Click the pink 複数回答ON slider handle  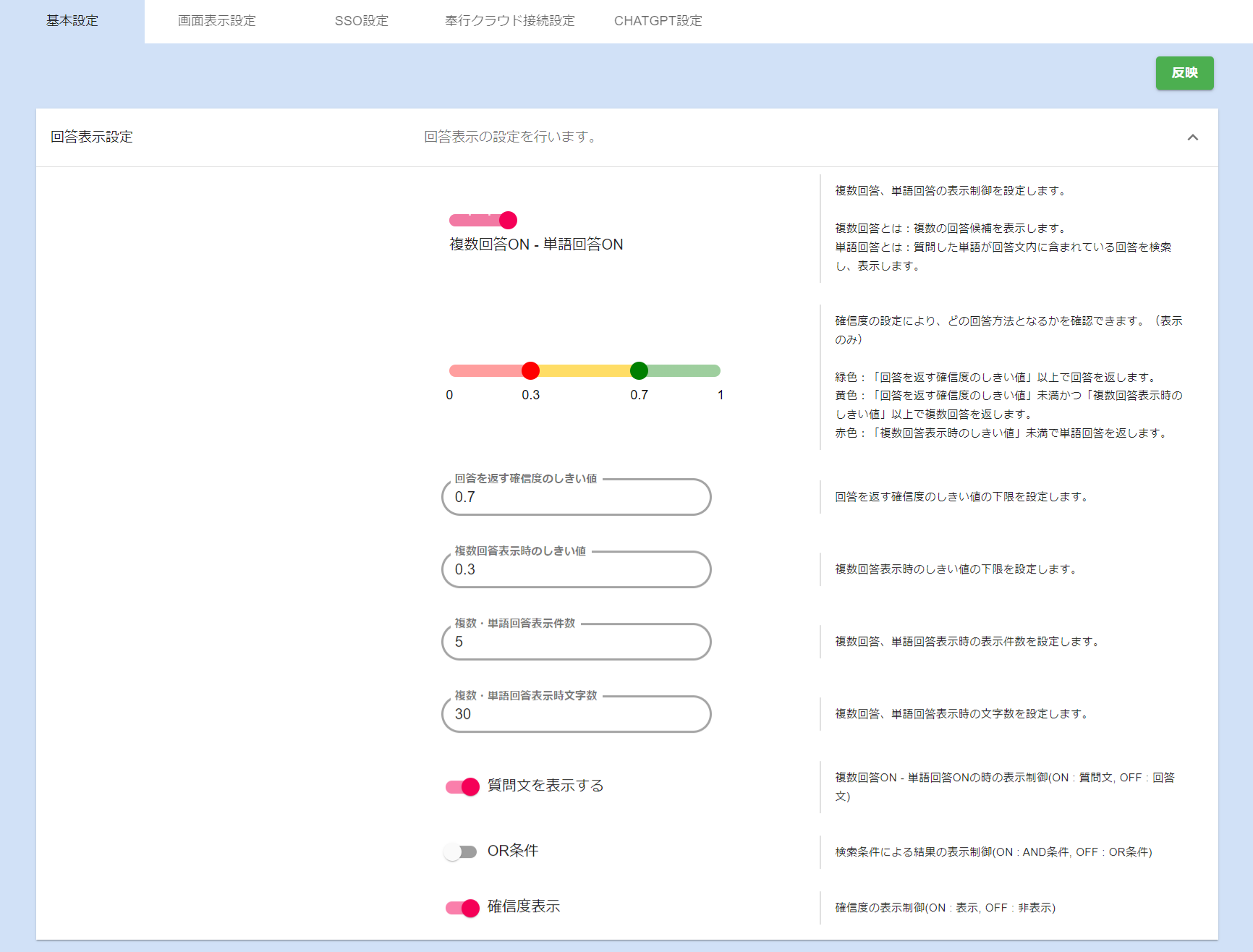tap(508, 220)
